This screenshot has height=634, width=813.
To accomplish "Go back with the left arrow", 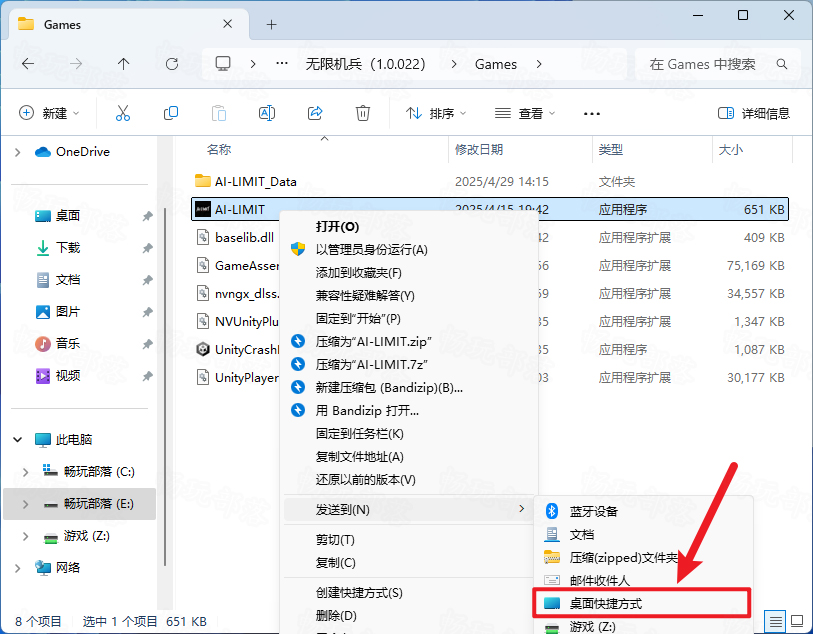I will (x=28, y=64).
